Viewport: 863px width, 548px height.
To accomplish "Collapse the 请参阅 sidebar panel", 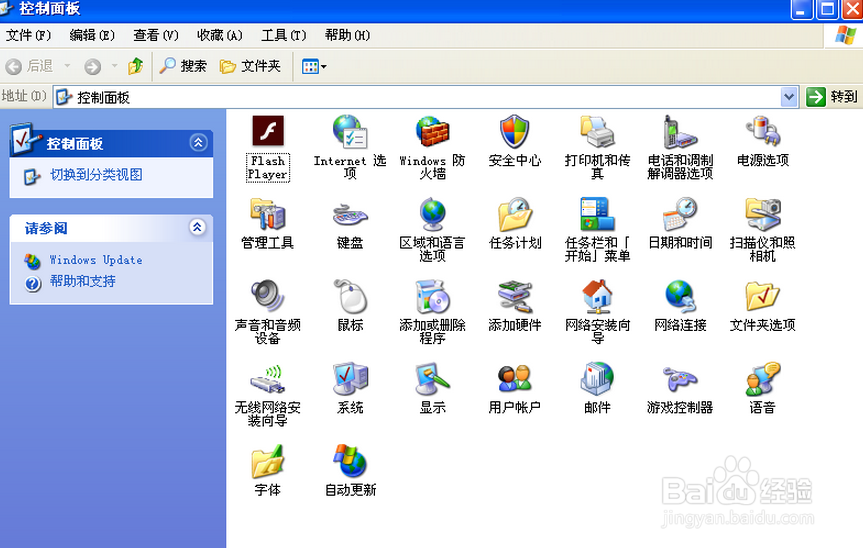I will point(197,227).
